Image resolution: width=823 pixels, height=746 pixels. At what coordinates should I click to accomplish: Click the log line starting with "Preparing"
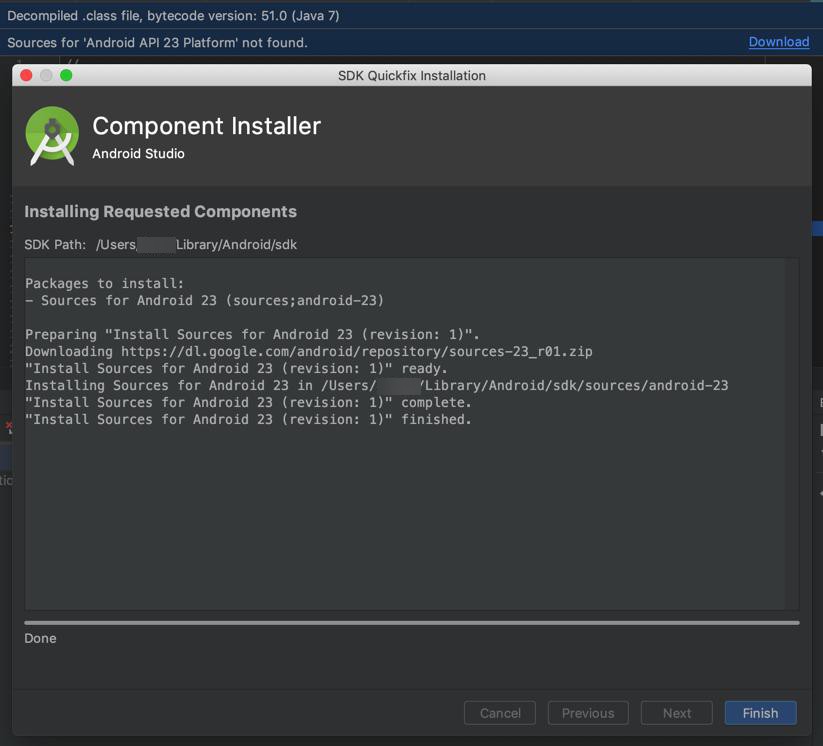252,334
